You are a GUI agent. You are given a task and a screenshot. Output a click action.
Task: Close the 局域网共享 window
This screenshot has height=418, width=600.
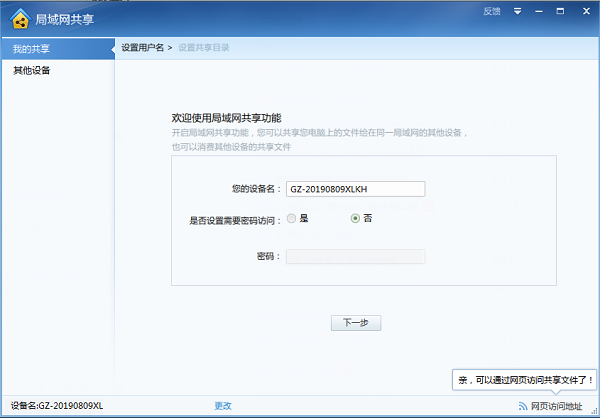[x=585, y=12]
